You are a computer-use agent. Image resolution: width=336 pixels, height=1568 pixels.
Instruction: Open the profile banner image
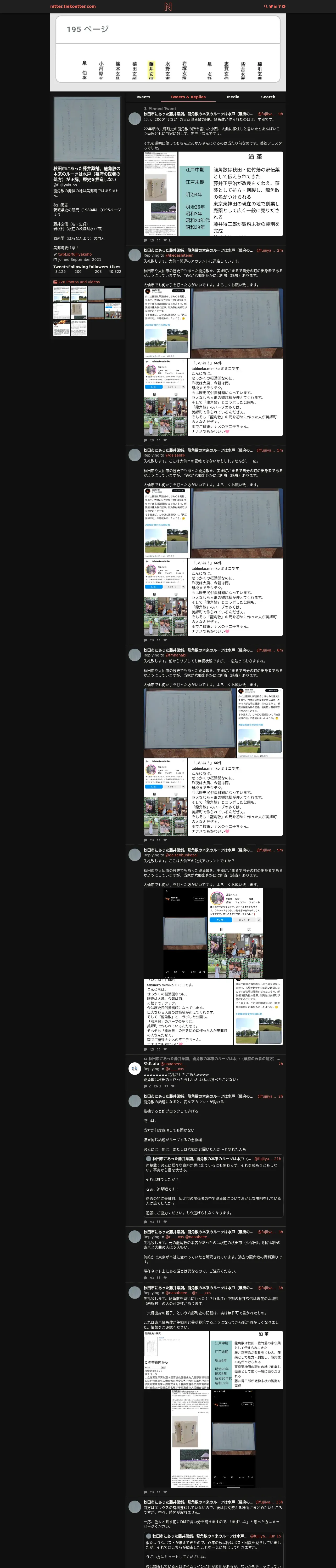(168, 52)
